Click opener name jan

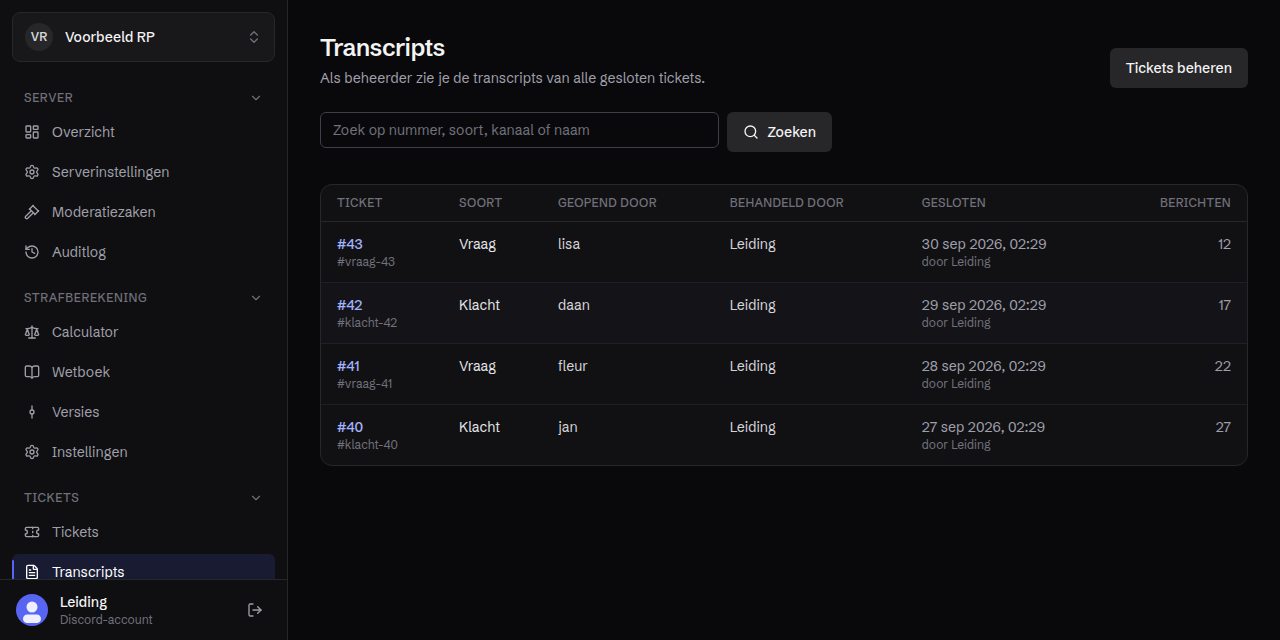(x=568, y=427)
